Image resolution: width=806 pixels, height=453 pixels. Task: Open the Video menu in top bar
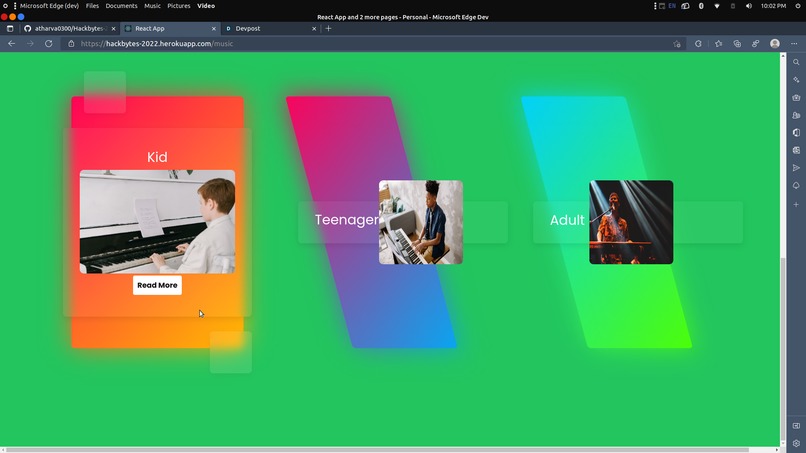[206, 6]
